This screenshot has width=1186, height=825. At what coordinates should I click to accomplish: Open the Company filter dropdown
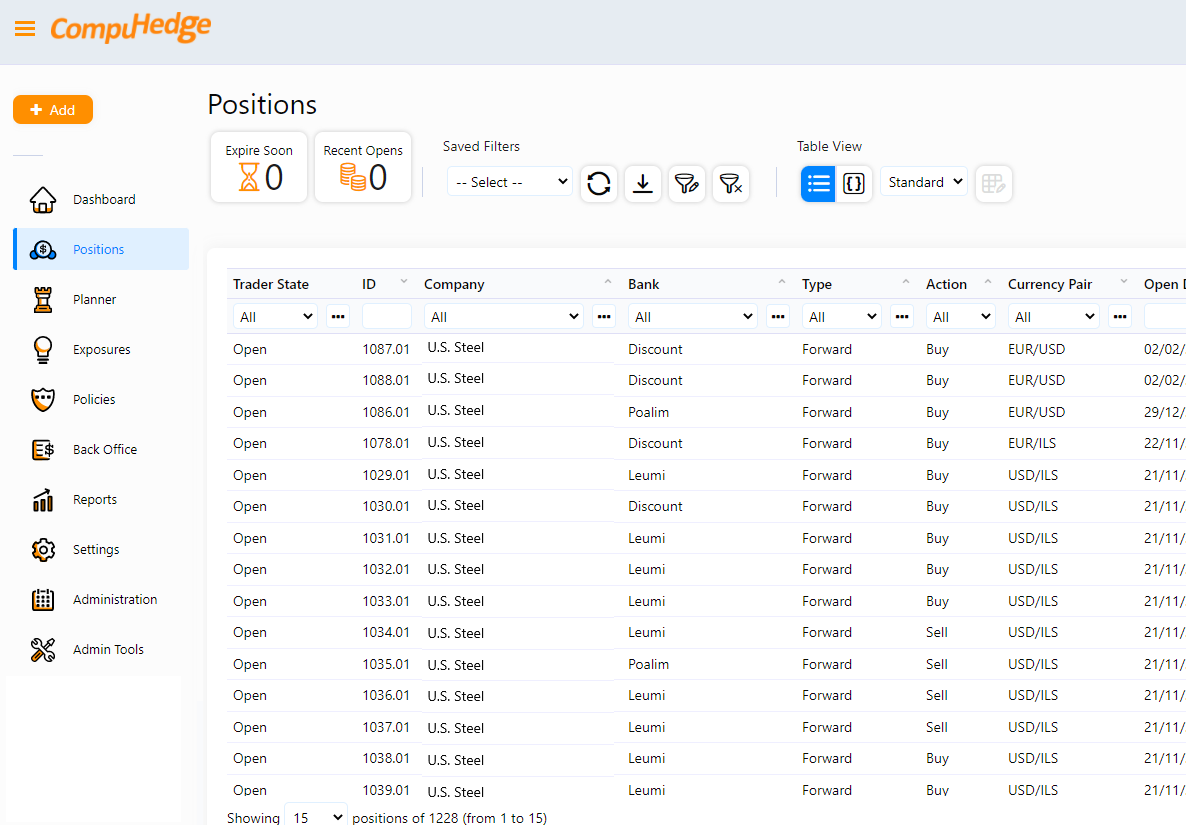[x=504, y=317]
